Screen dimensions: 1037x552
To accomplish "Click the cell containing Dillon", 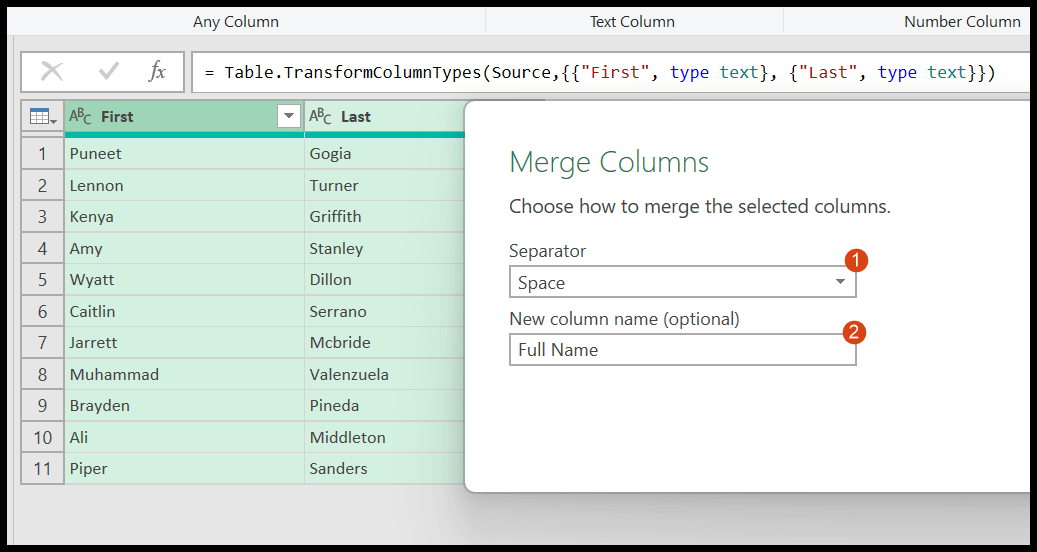I will [384, 280].
